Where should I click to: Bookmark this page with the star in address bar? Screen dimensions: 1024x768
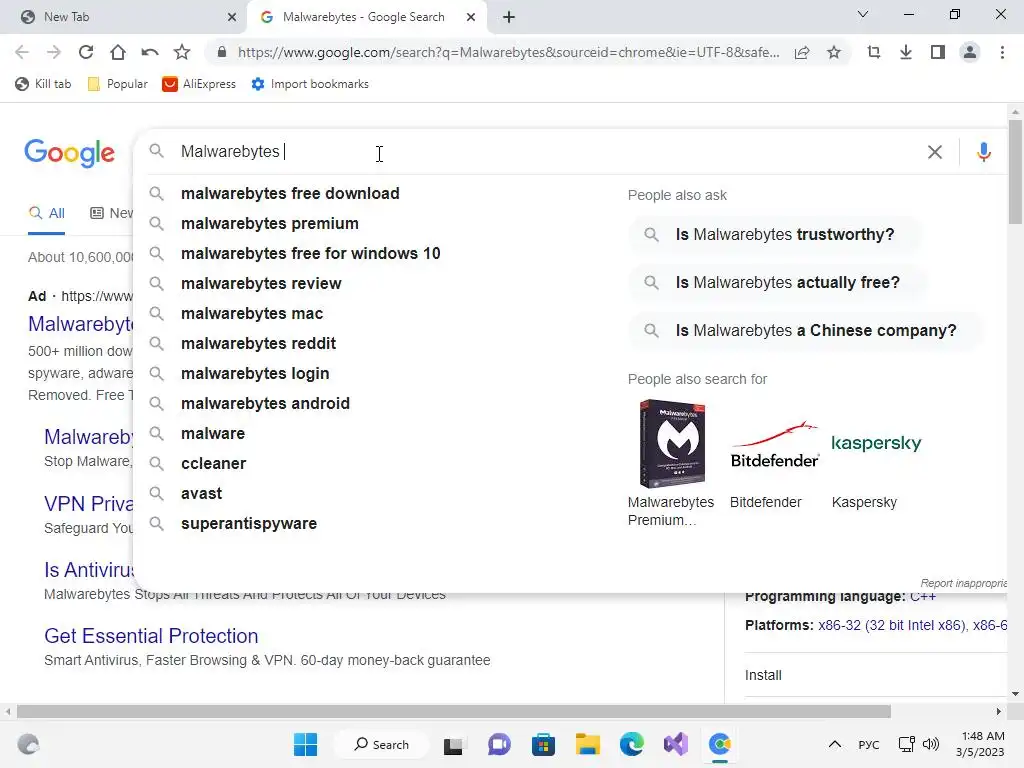(x=834, y=52)
